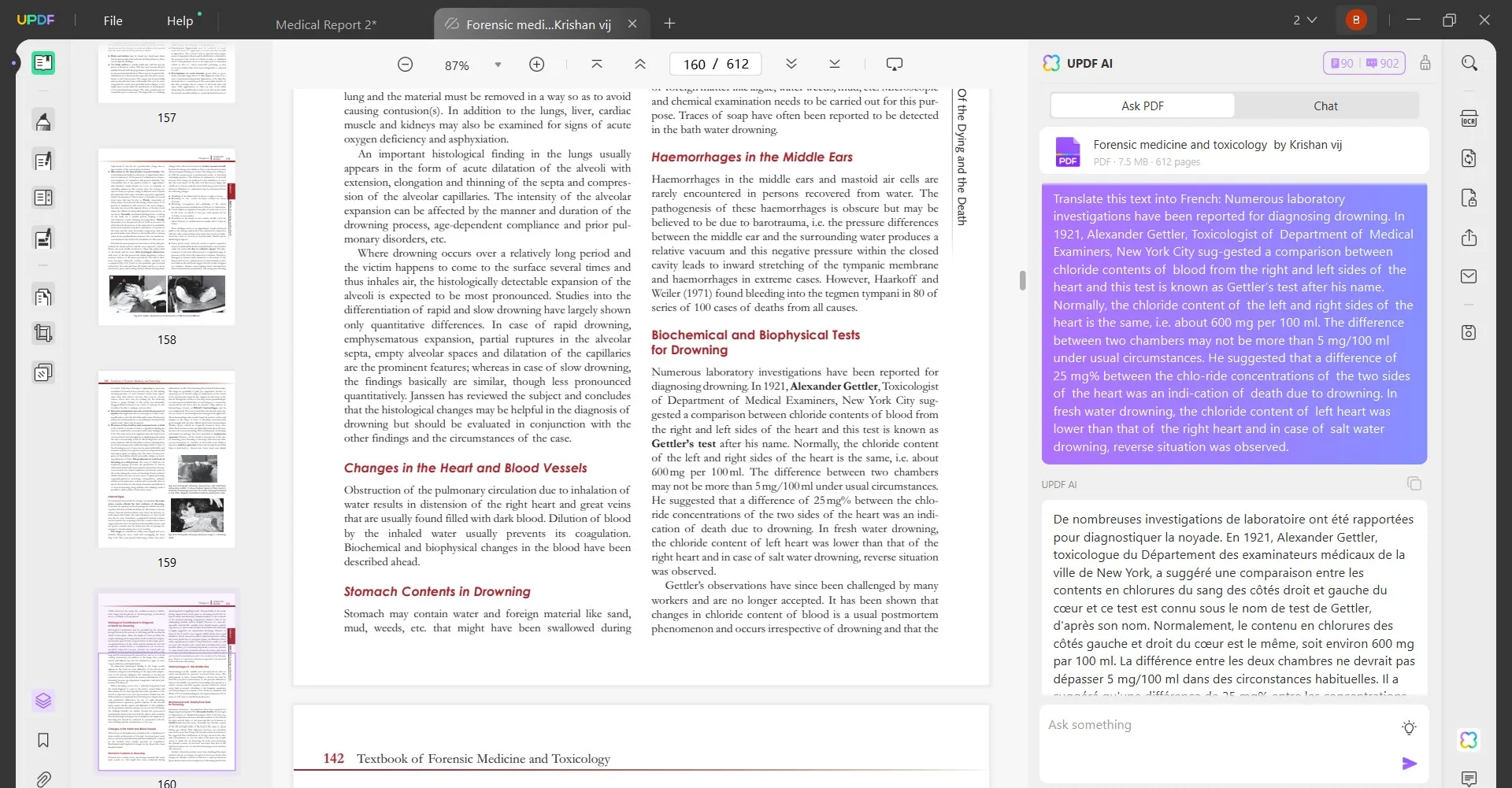The height and width of the screenshot is (788, 1512).
Task: Open the File menu
Action: (x=113, y=20)
